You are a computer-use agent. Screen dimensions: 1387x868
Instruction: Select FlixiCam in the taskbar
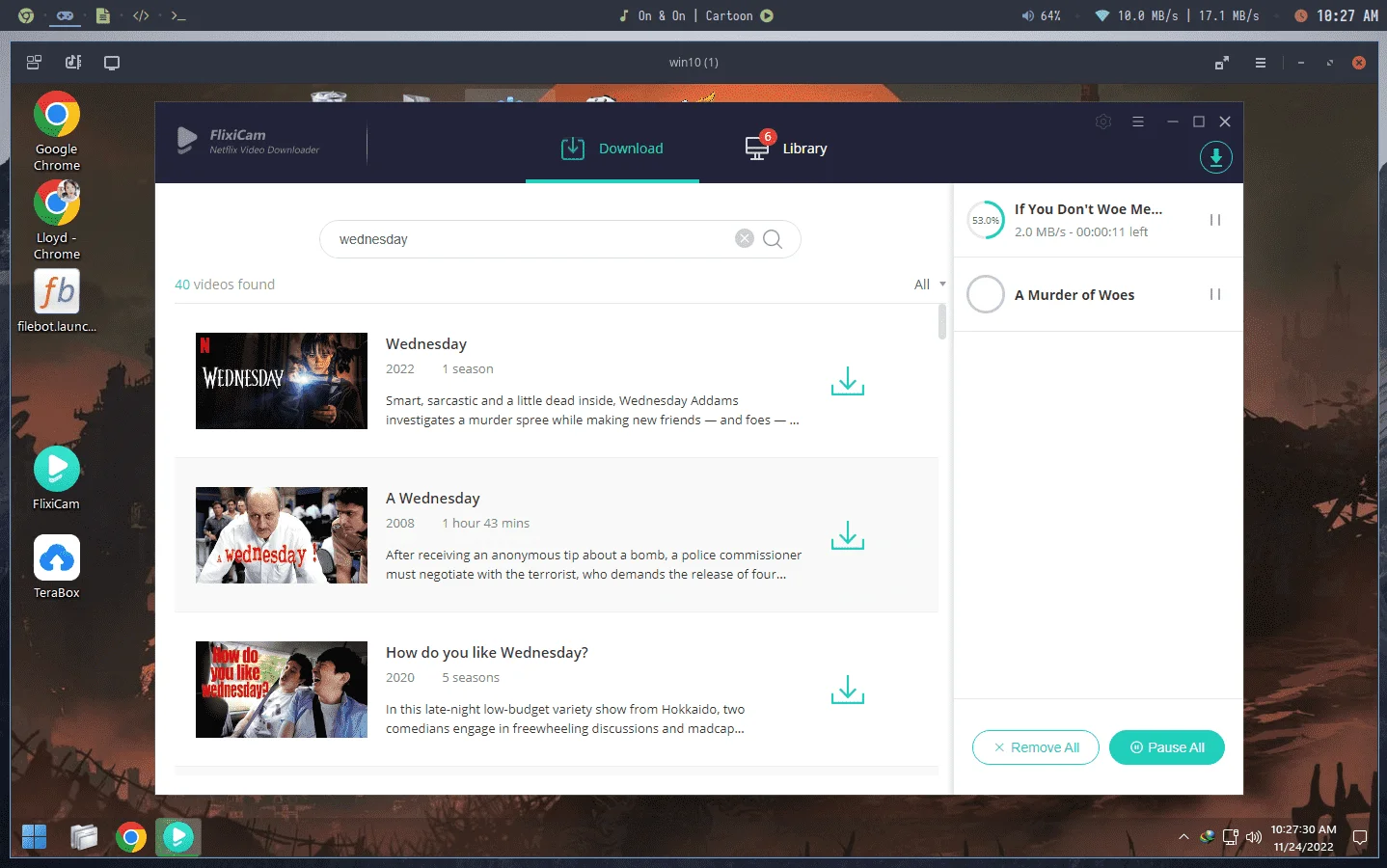177,836
